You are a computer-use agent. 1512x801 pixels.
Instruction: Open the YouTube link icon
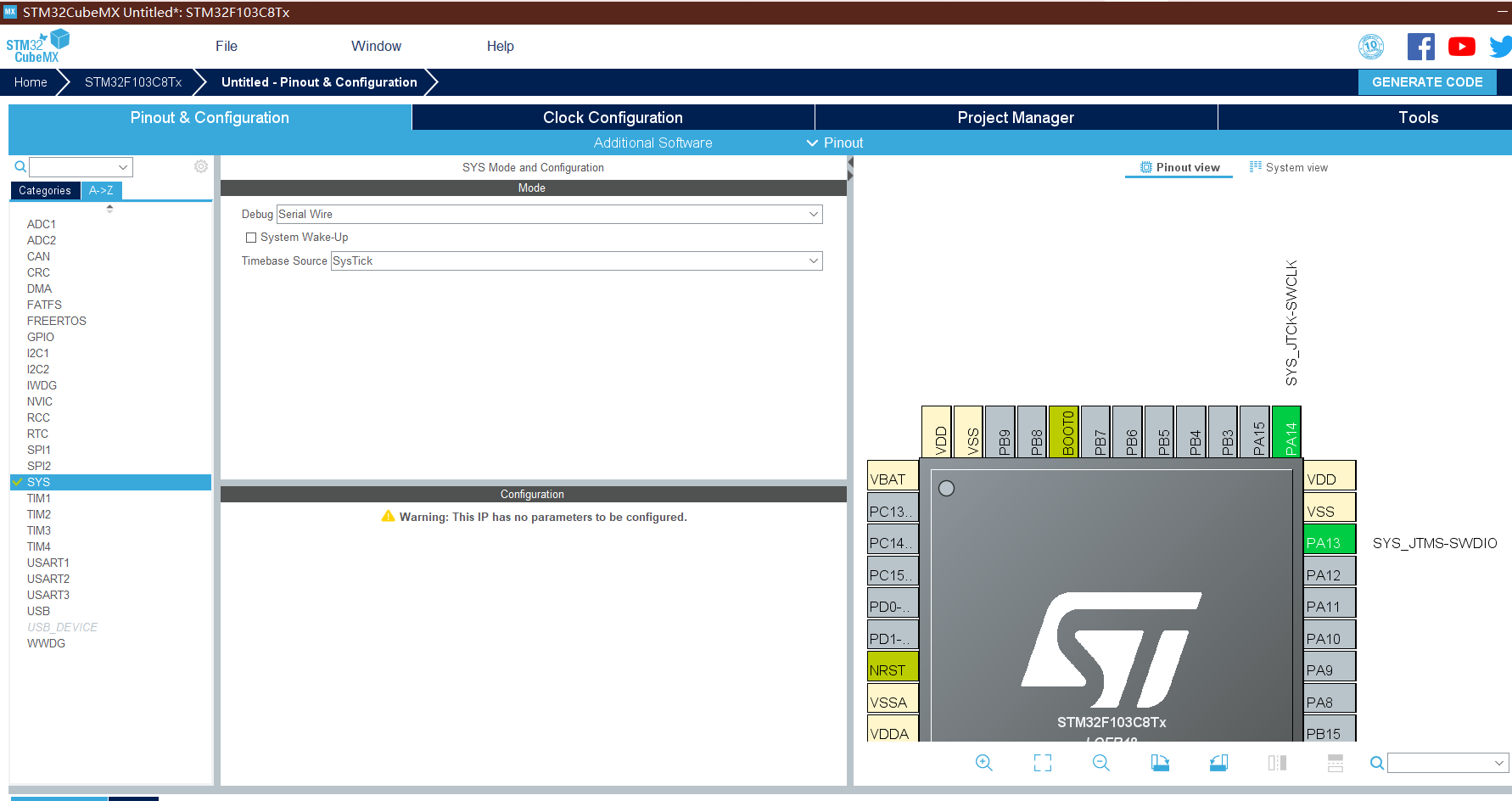1461,47
